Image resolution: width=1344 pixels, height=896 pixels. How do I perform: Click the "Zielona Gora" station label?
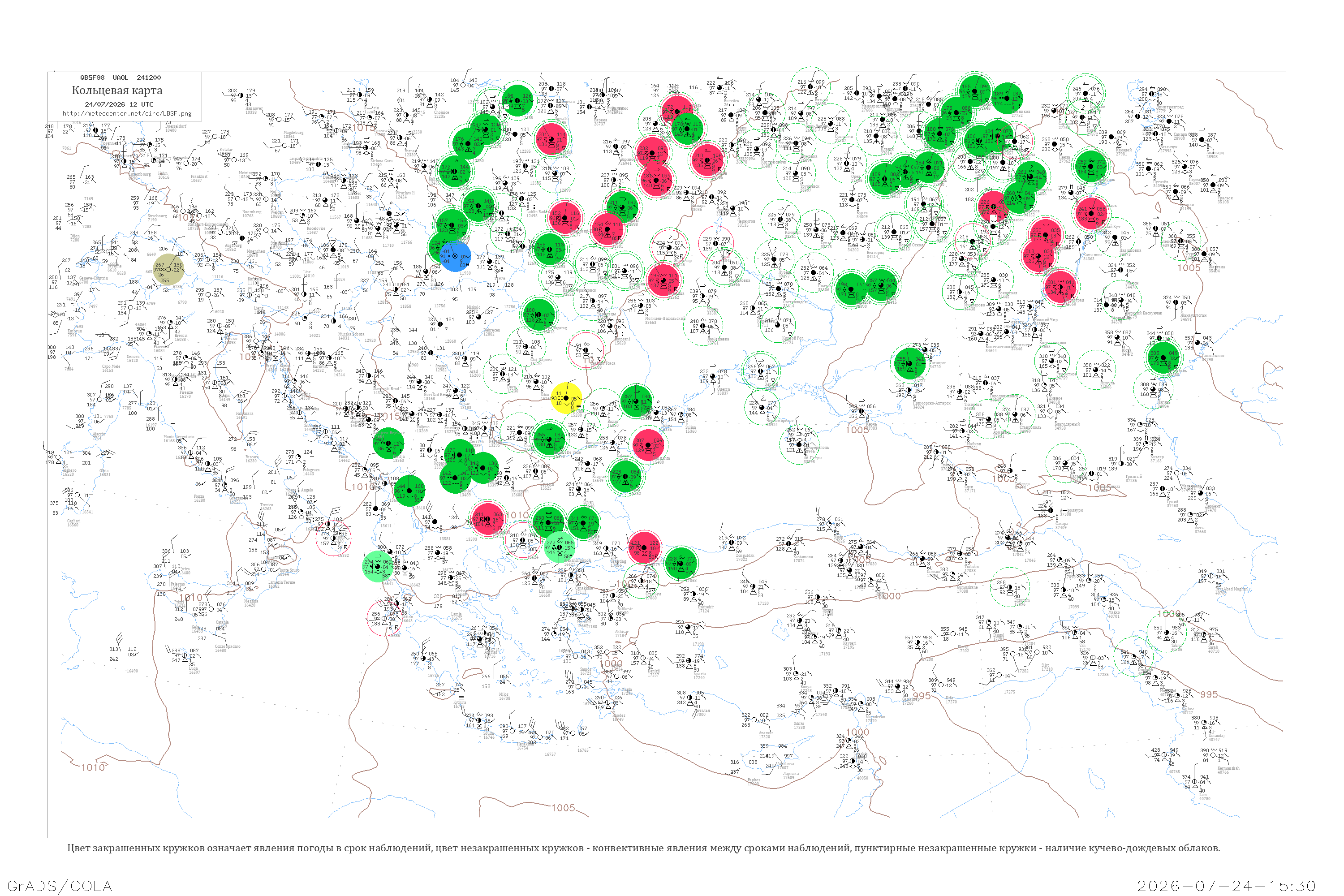(x=381, y=160)
